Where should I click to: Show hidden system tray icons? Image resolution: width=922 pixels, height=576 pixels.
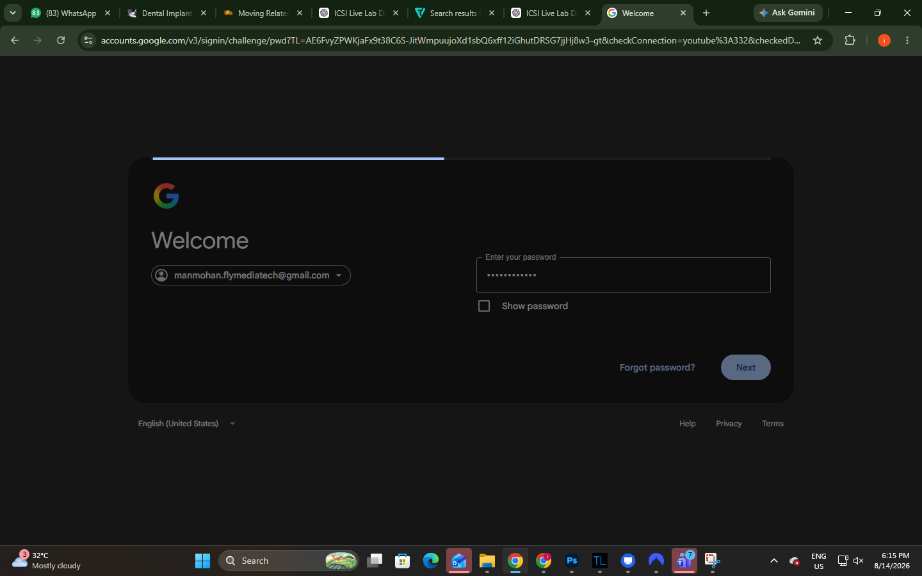tap(774, 560)
